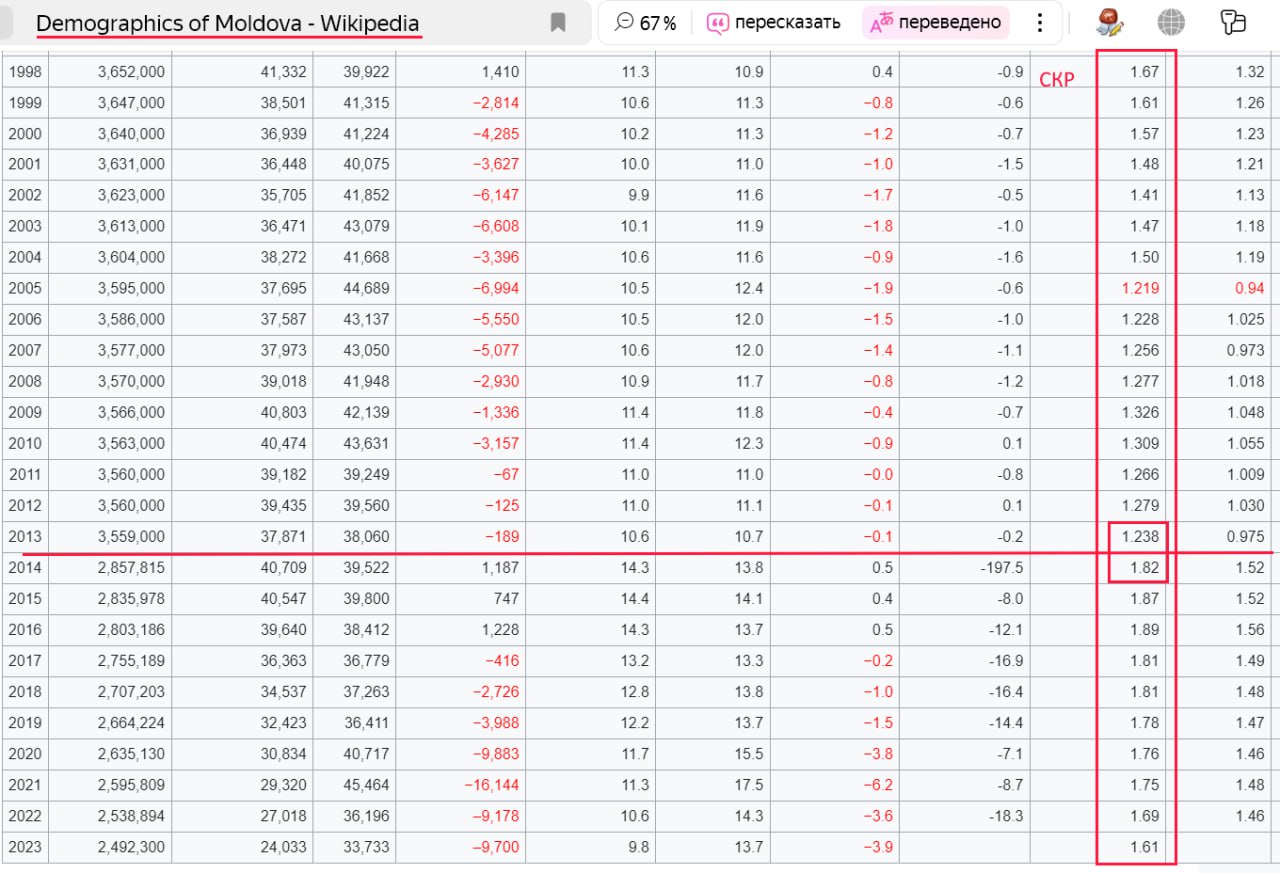The width and height of the screenshot is (1280, 873).
Task: Click the Demographics of Moldova page title
Action: pos(228,23)
